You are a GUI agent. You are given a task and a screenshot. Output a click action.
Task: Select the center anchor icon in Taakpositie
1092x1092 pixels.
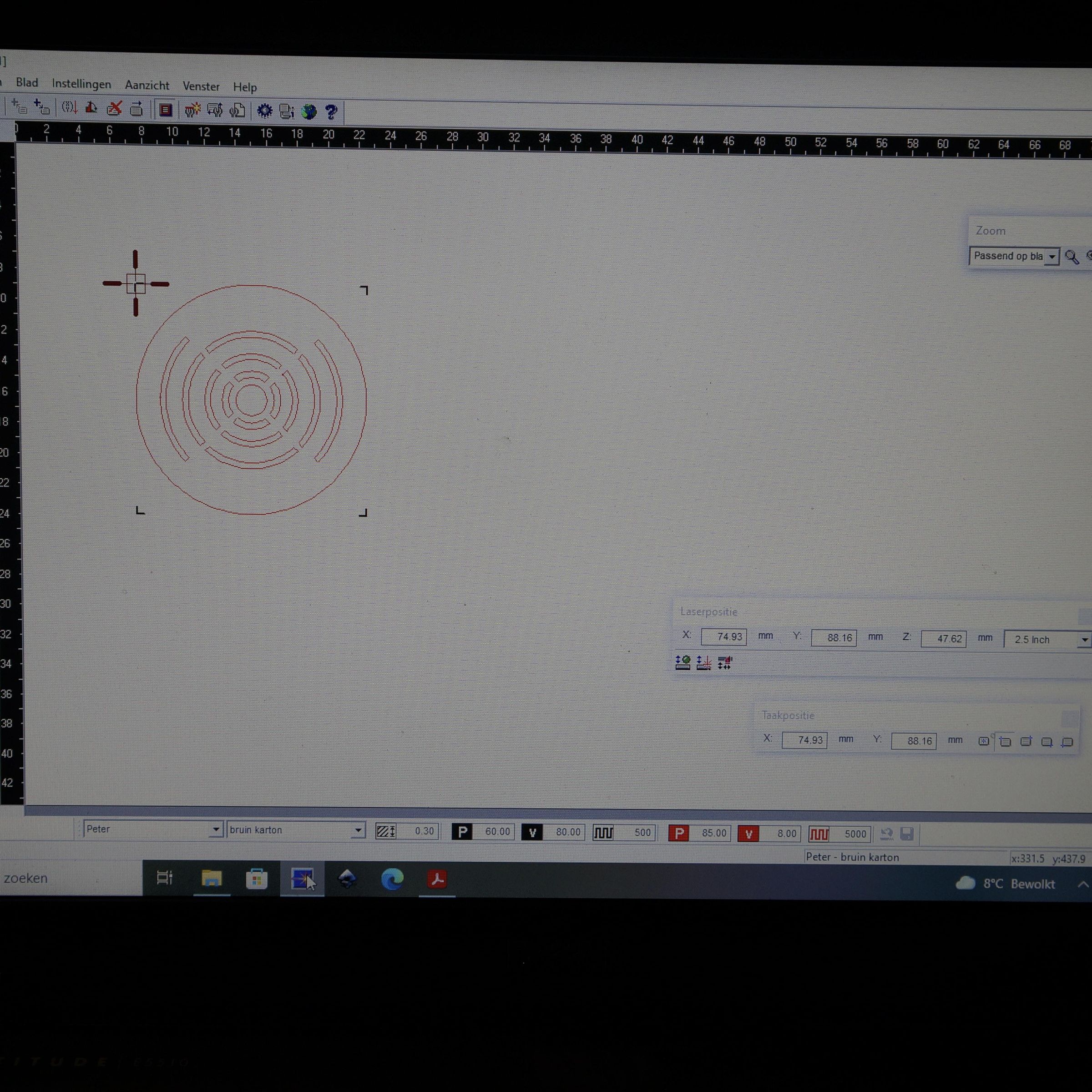983,741
